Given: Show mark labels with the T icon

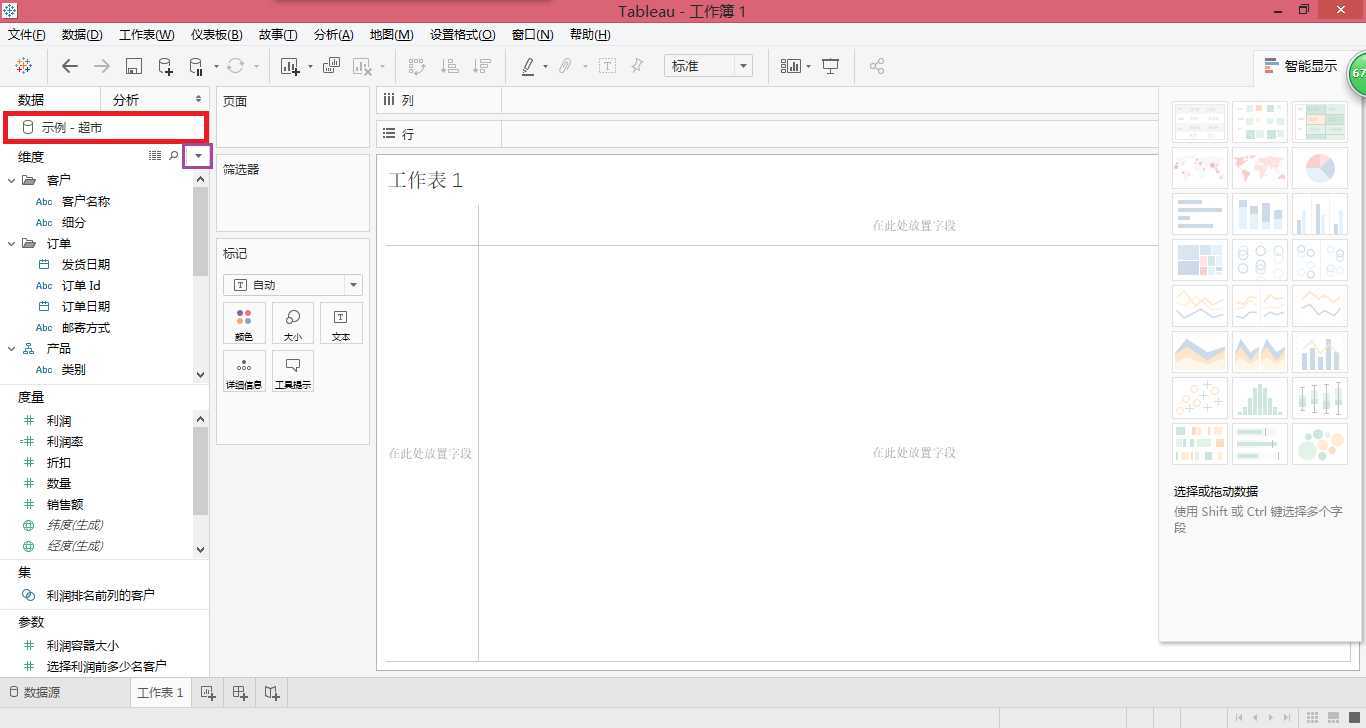Looking at the screenshot, I should [x=607, y=66].
